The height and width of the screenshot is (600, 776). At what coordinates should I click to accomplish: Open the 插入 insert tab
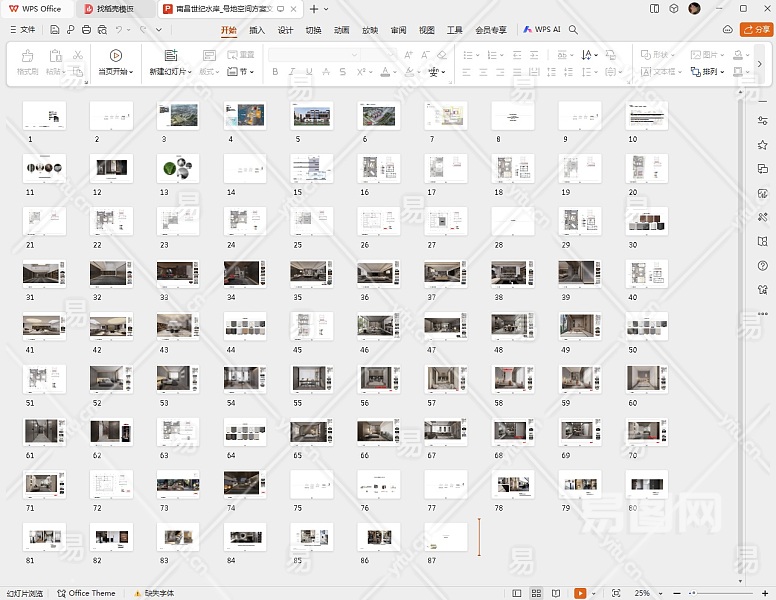point(257,30)
